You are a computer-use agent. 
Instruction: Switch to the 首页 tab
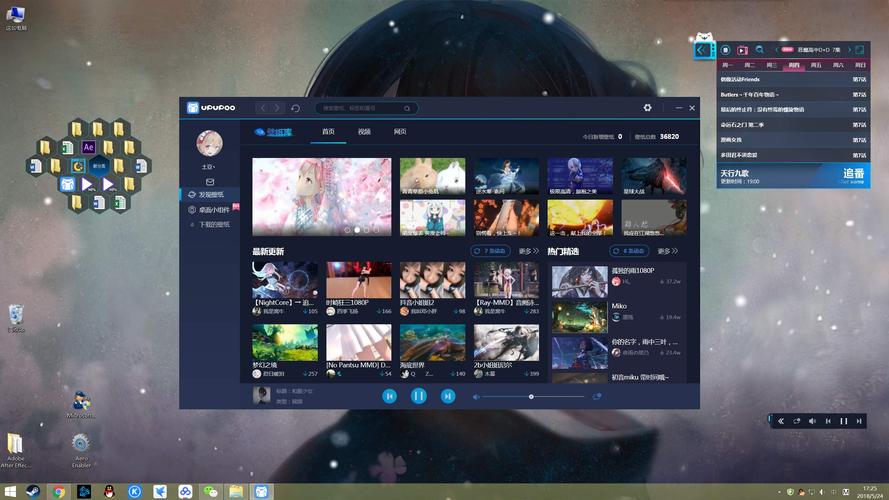(x=328, y=132)
